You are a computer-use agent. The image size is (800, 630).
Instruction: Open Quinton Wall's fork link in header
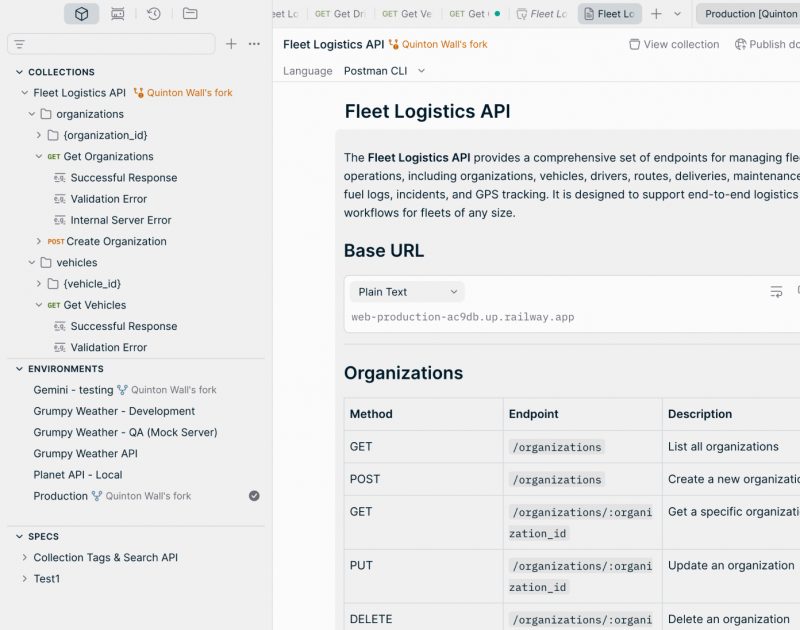444,44
